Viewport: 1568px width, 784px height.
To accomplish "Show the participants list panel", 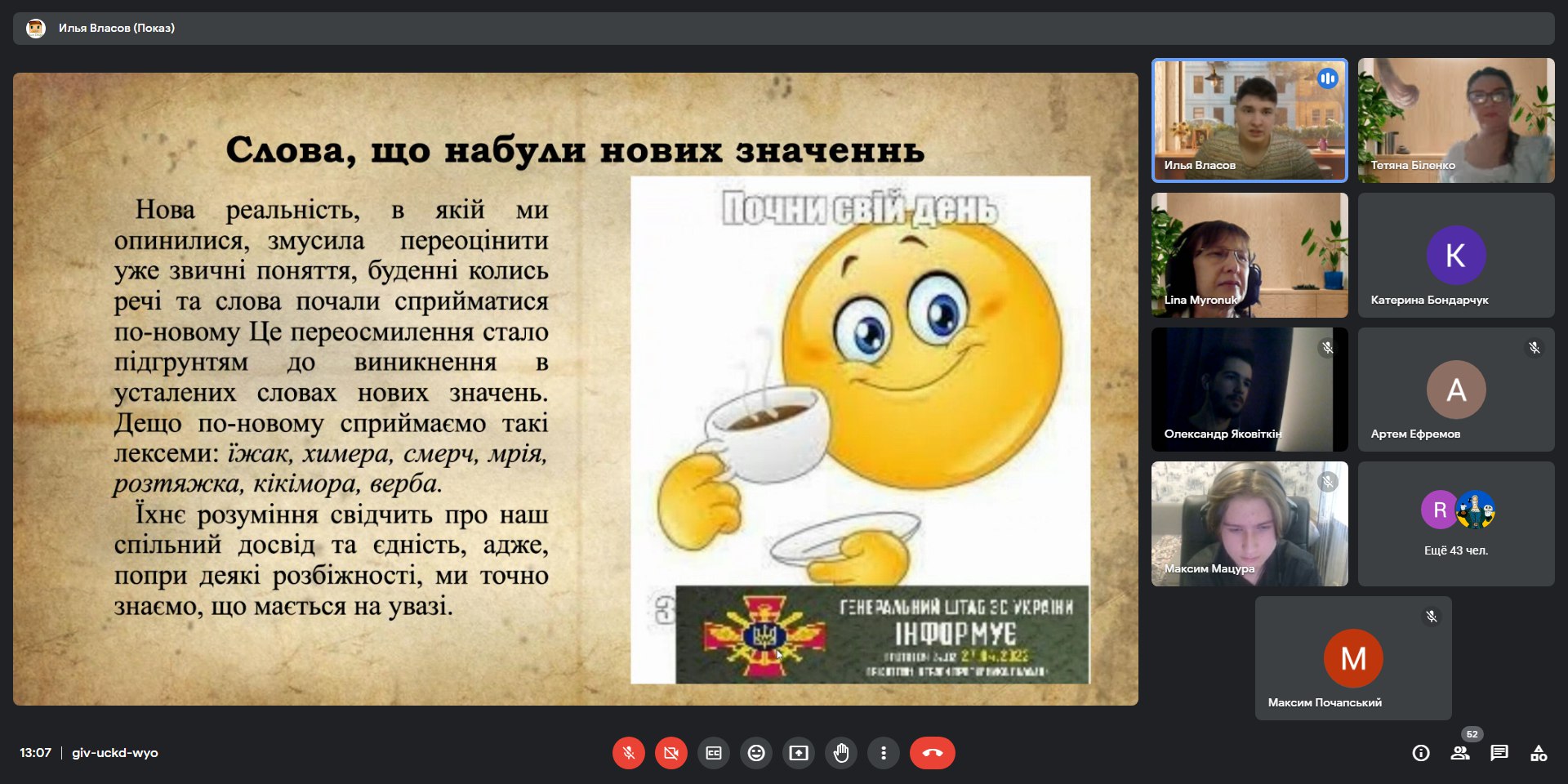I will [1460, 753].
